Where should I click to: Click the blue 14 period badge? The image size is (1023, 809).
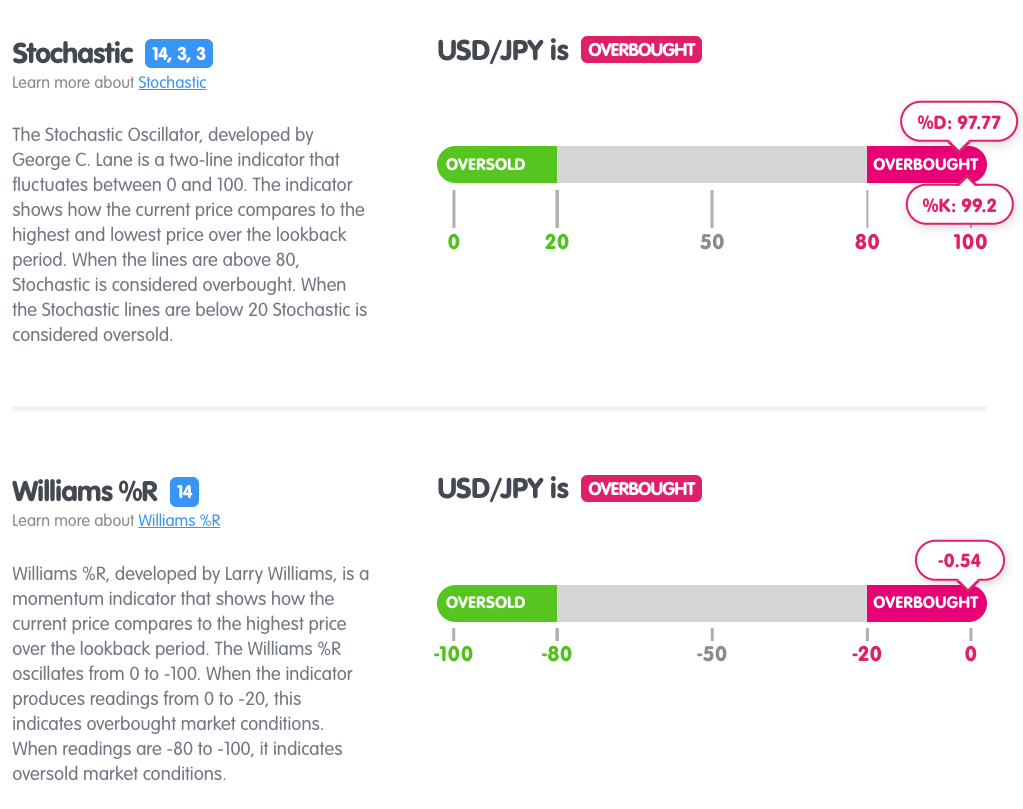184,491
